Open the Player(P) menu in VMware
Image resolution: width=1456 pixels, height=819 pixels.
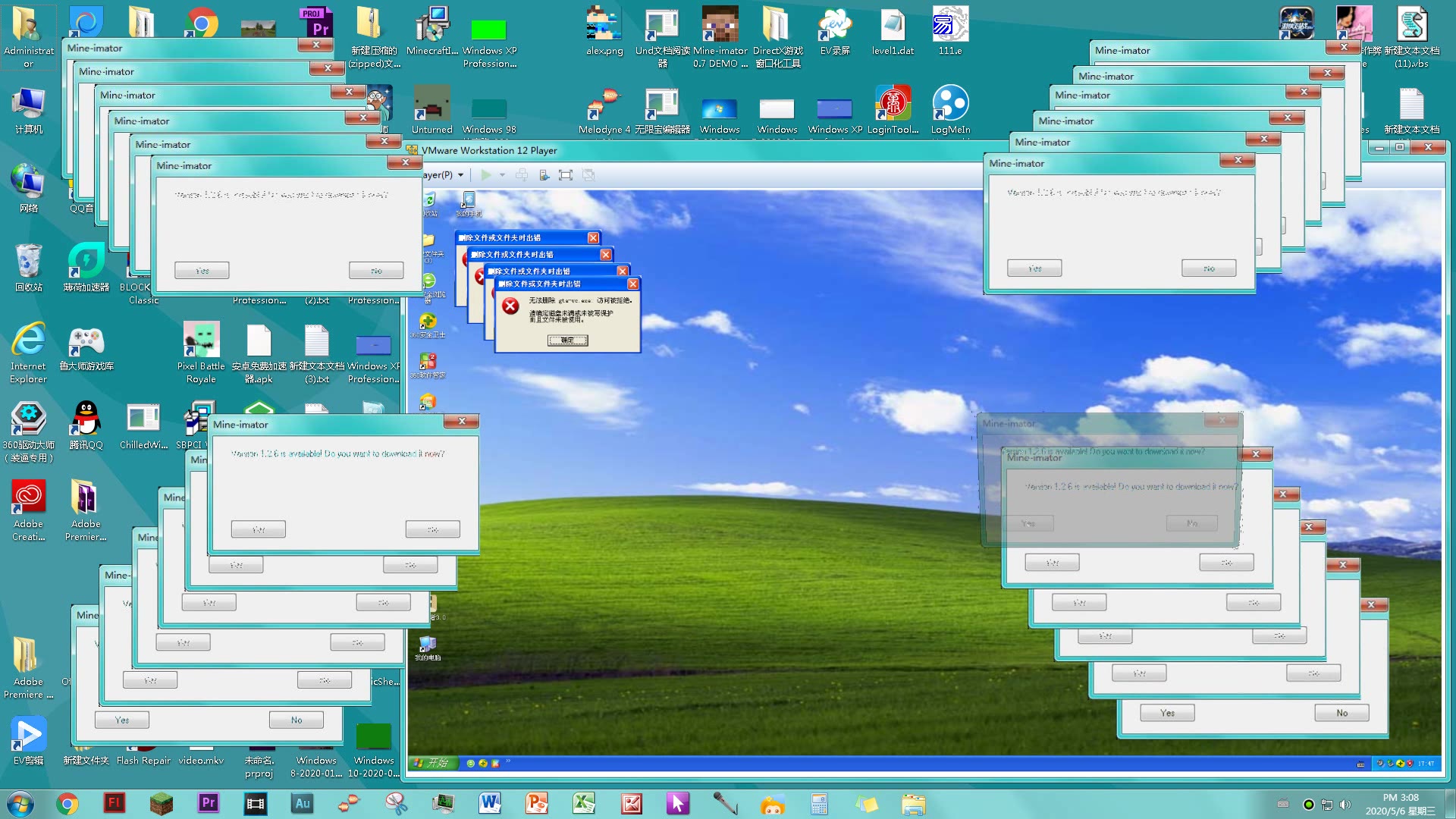[x=443, y=175]
